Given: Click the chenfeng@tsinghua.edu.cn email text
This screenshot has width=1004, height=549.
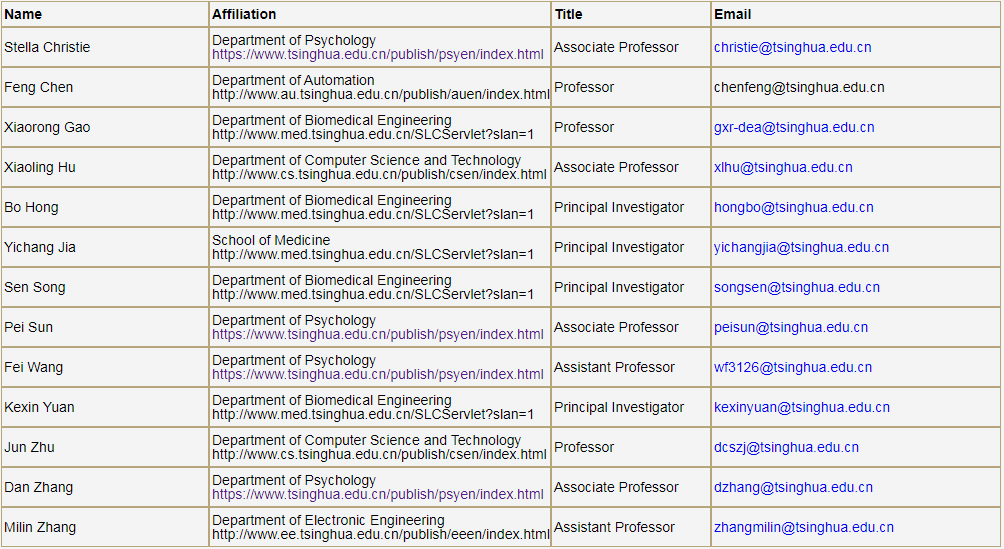Looking at the screenshot, I should click(798, 88).
